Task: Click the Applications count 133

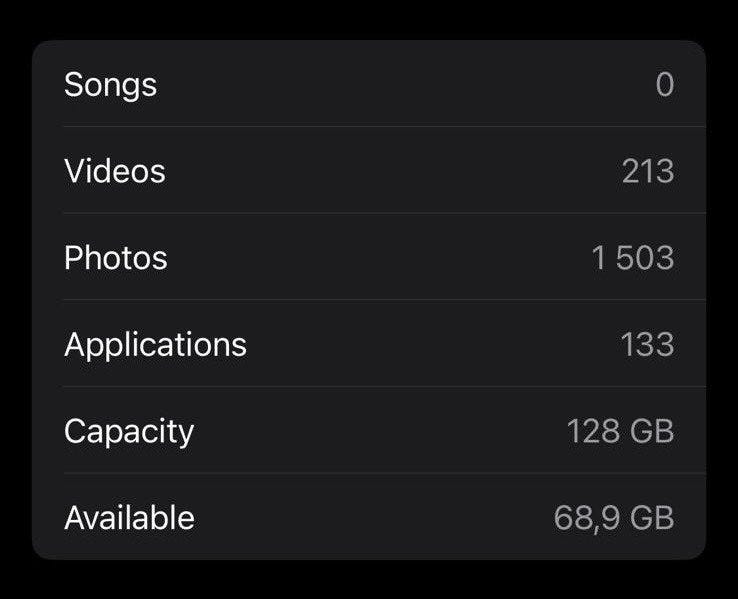Action: pyautogui.click(x=647, y=345)
